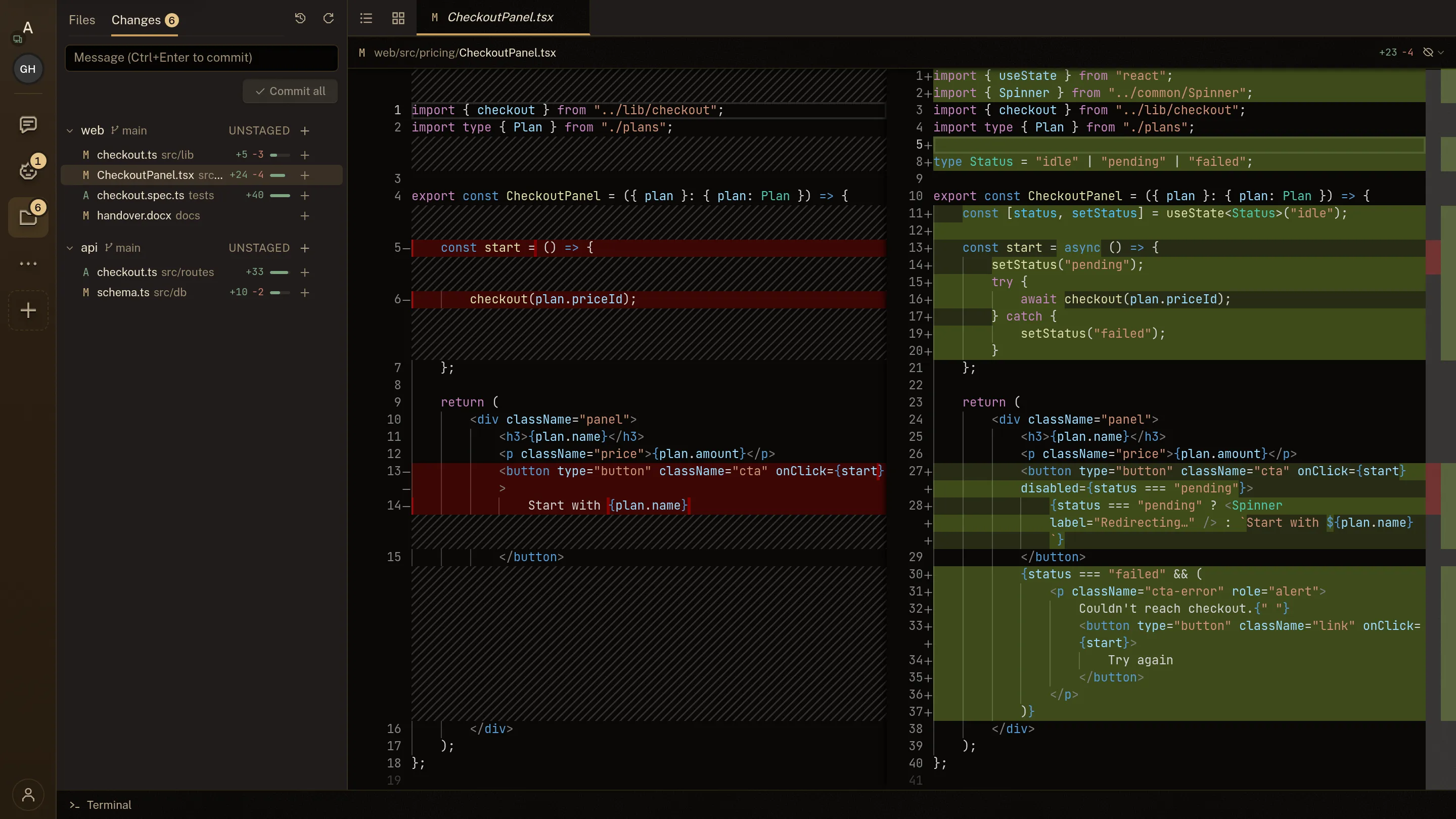Stage all web repo changes
This screenshot has width=1456, height=819.
[305, 130]
